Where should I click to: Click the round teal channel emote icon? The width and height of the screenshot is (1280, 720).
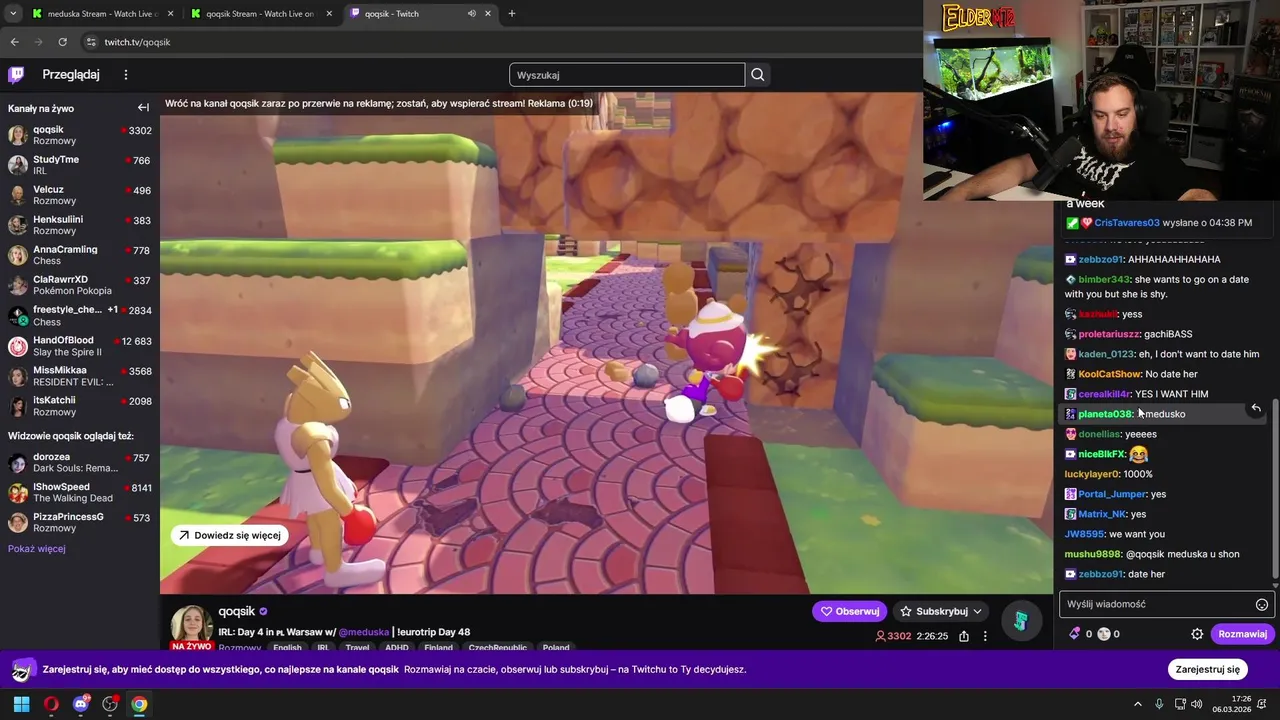tap(1021, 622)
